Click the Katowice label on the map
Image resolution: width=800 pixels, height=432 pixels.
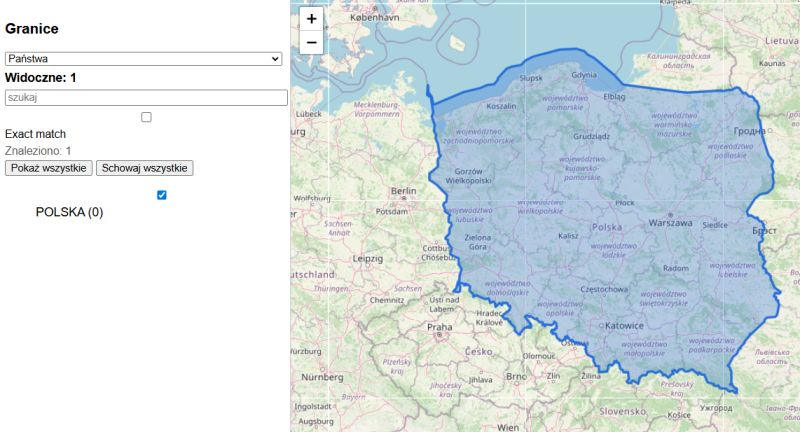click(624, 325)
